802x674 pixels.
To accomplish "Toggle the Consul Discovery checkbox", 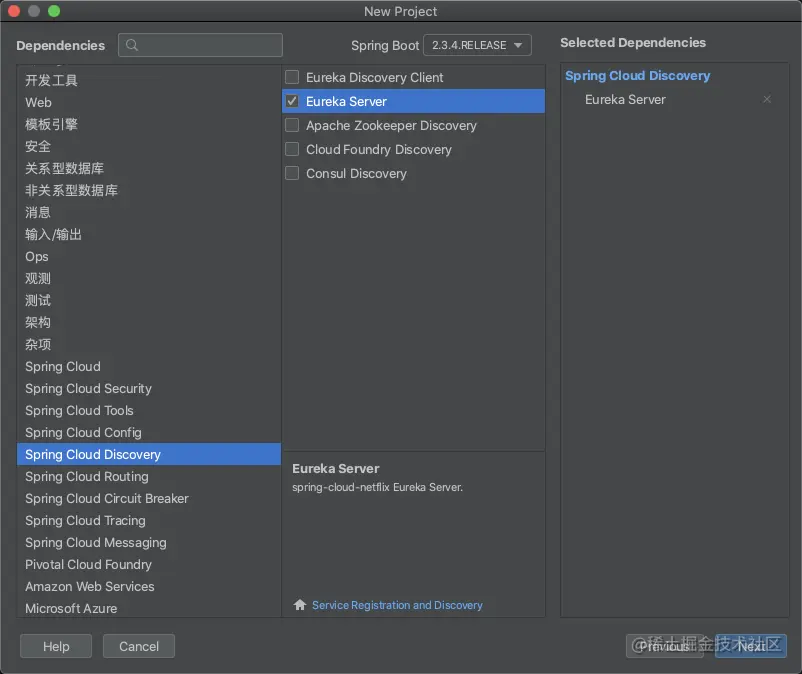I will (x=292, y=173).
